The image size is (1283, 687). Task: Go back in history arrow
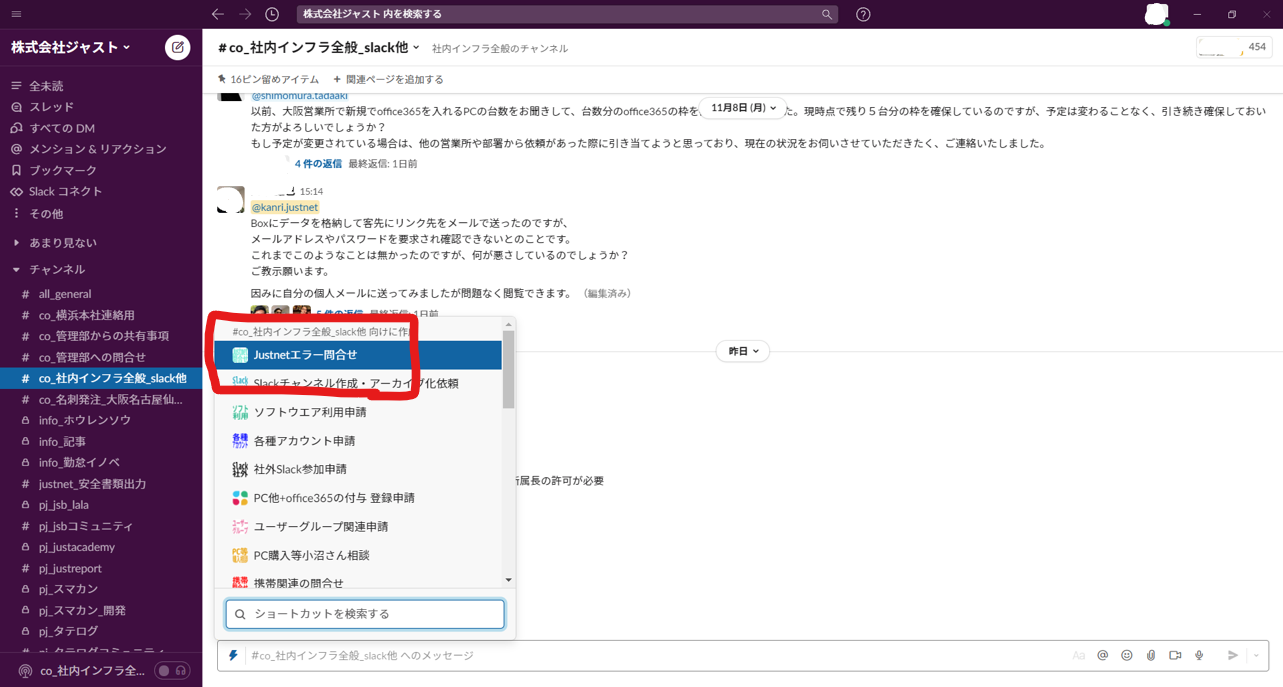tap(218, 14)
